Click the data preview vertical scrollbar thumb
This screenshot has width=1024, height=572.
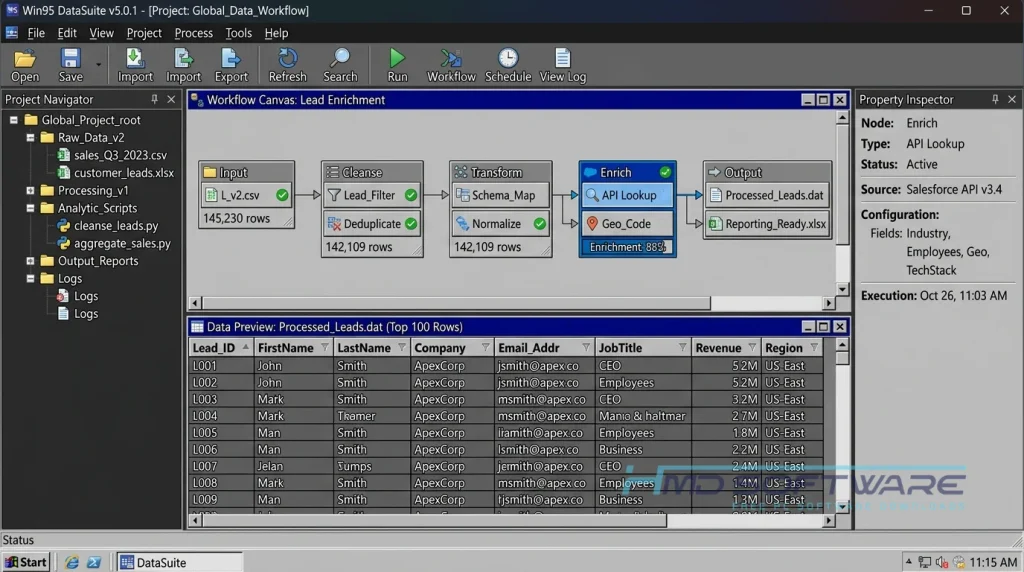[x=842, y=358]
